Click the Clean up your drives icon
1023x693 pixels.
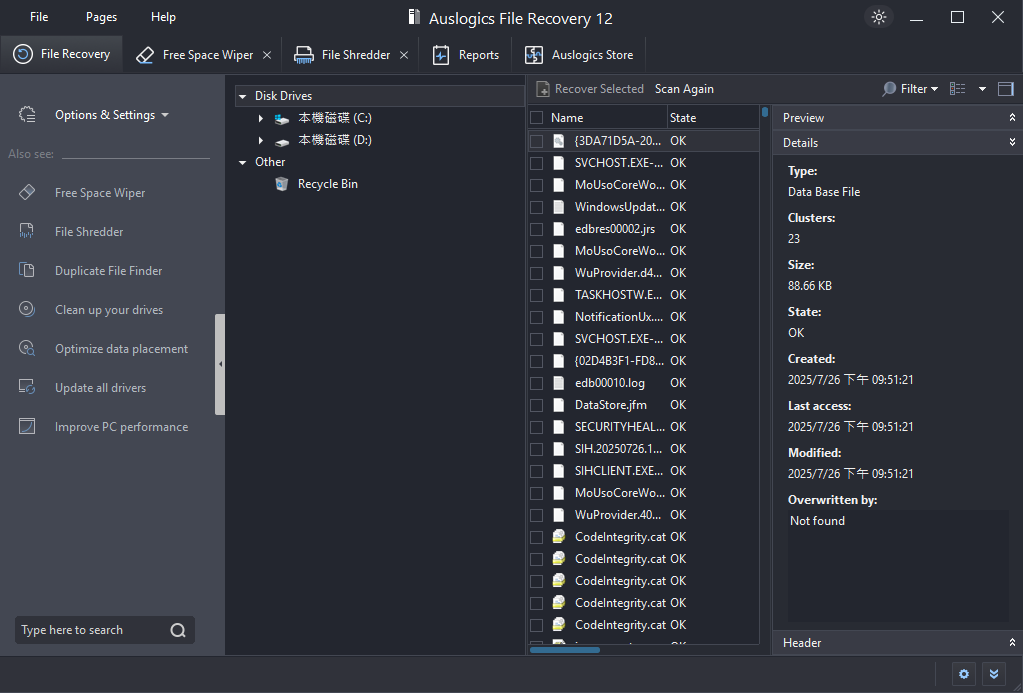tap(27, 309)
